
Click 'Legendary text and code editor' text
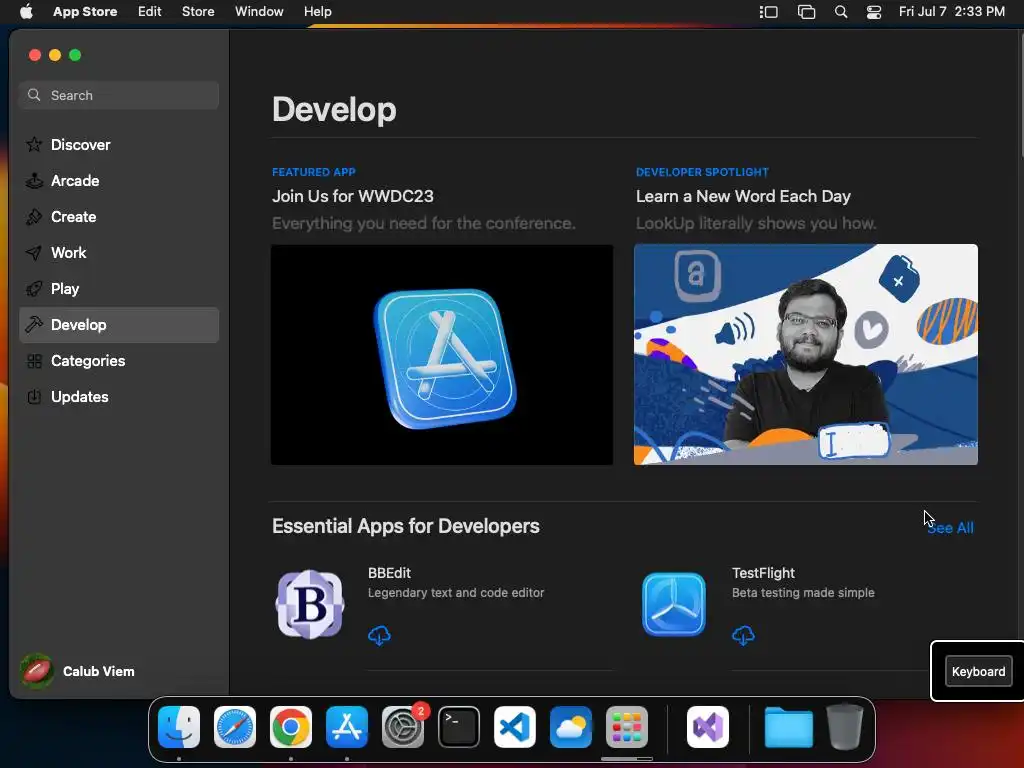pyautogui.click(x=456, y=592)
